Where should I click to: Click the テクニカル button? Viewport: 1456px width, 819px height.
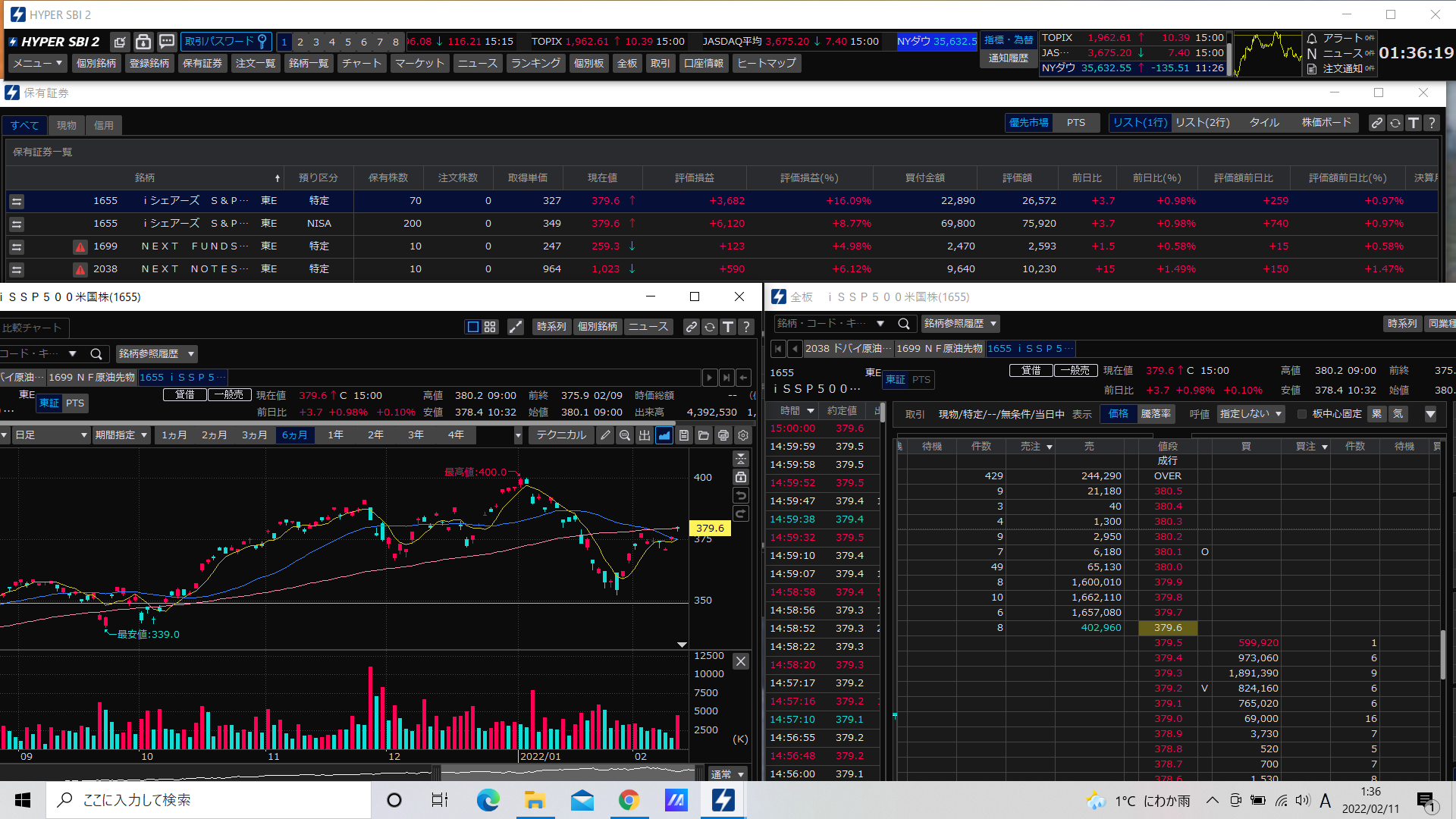coord(561,435)
